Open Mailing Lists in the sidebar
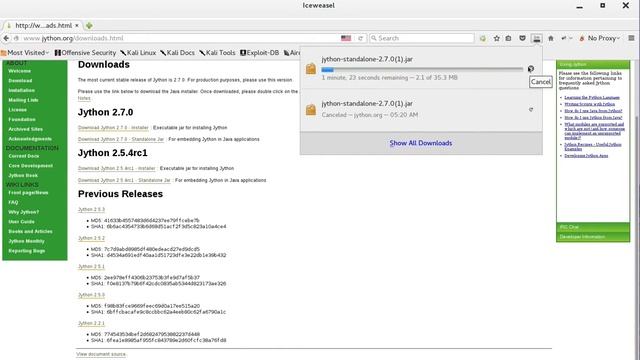The height and width of the screenshot is (360, 640). click(x=23, y=100)
